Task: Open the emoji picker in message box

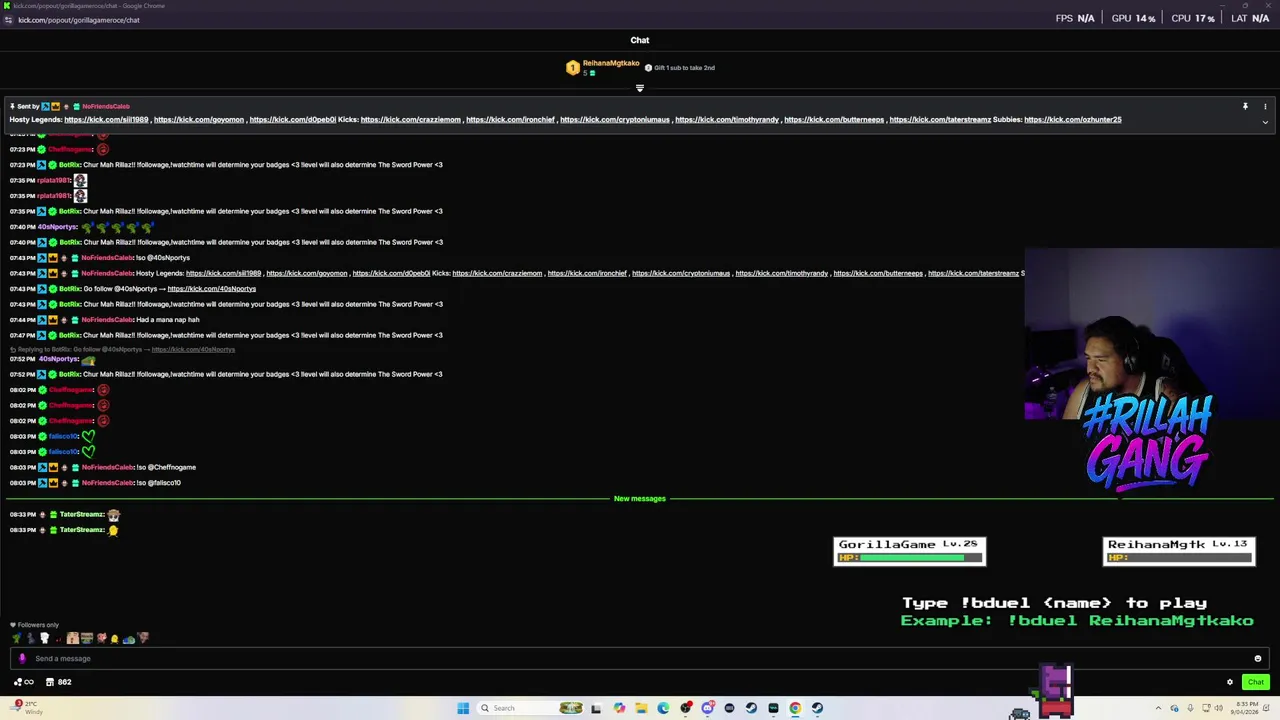Action: click(1258, 658)
